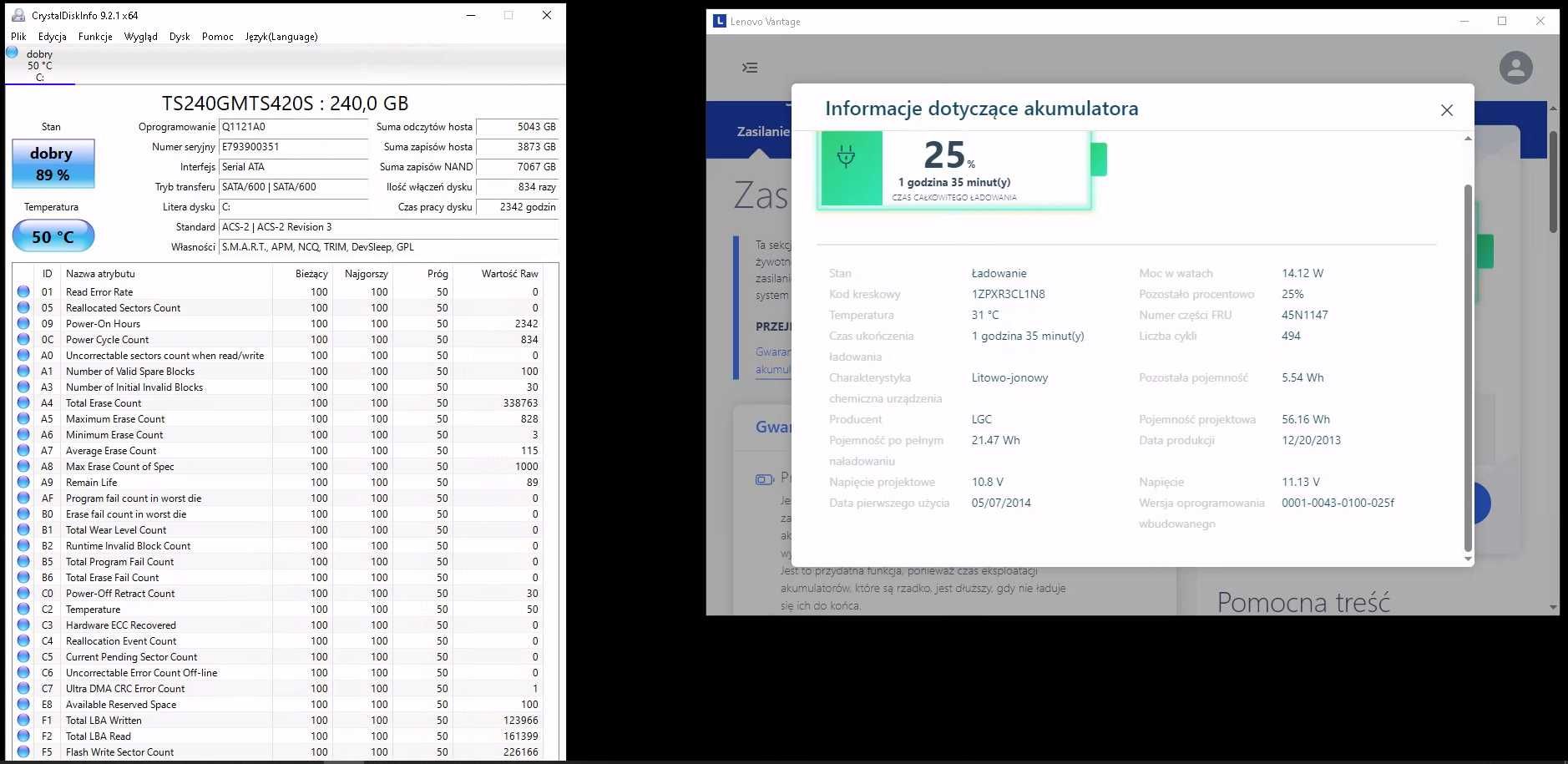This screenshot has height=764, width=1568.
Task: Maximize the Lenovo Vantage window
Action: coord(1502,21)
